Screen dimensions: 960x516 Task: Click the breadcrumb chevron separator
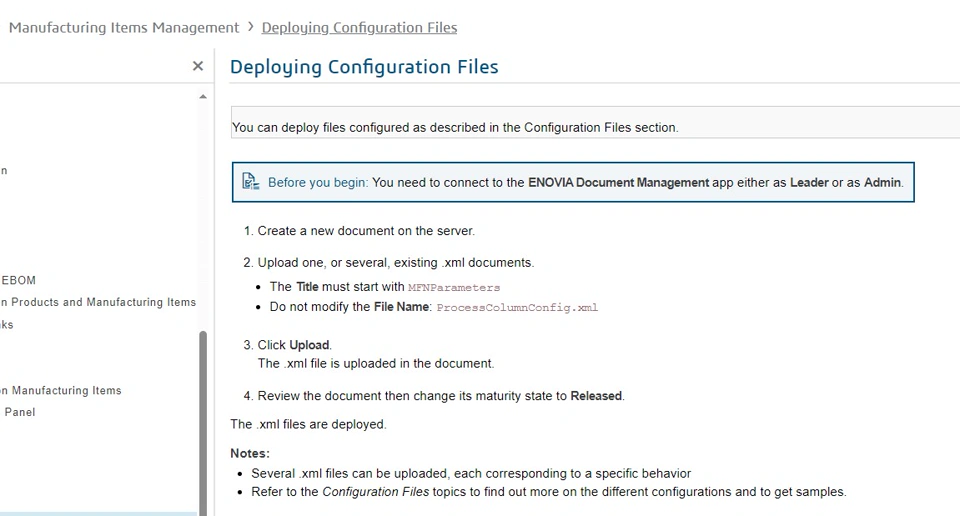[x=250, y=27]
